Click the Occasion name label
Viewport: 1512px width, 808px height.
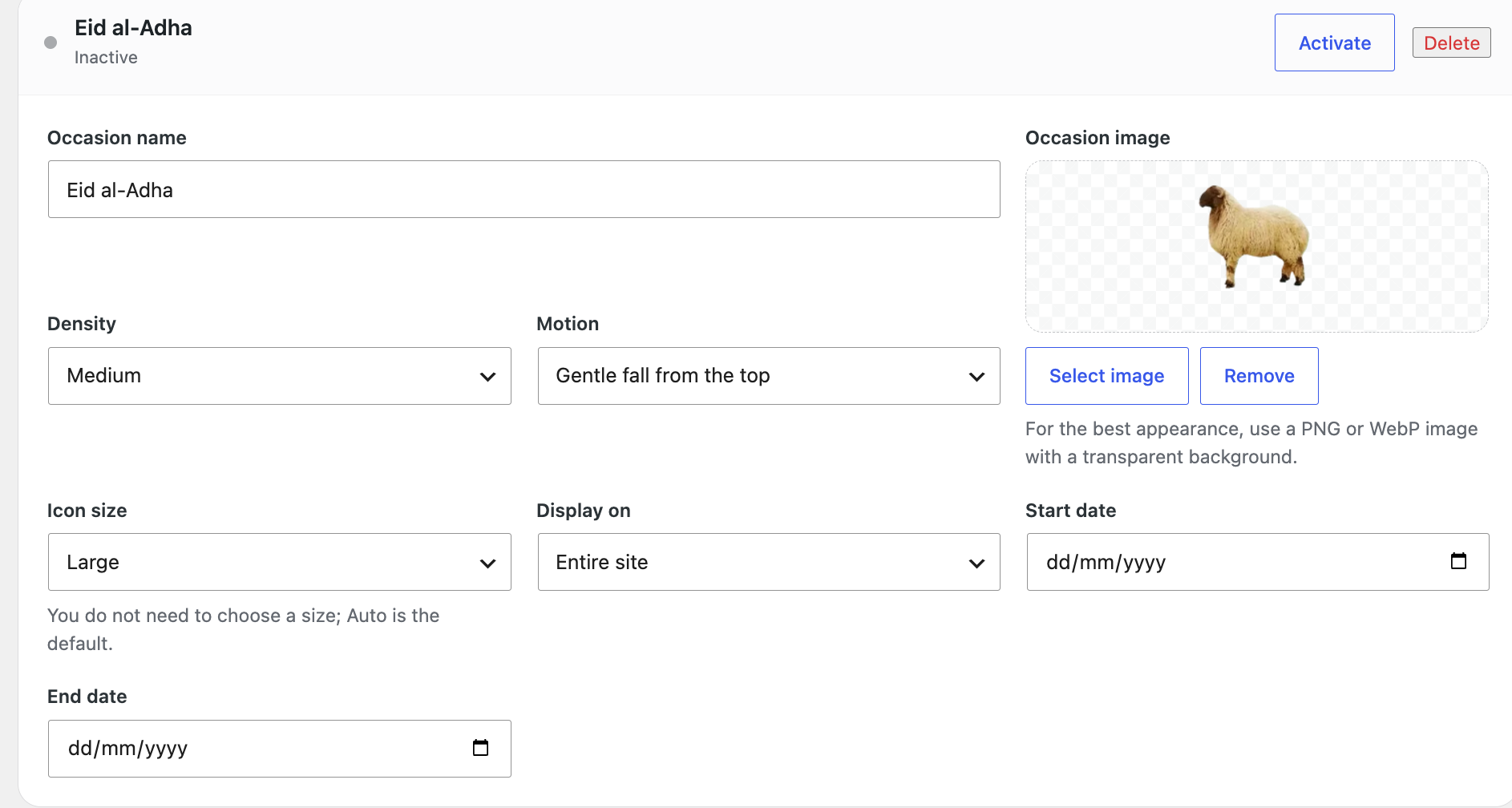tap(117, 138)
